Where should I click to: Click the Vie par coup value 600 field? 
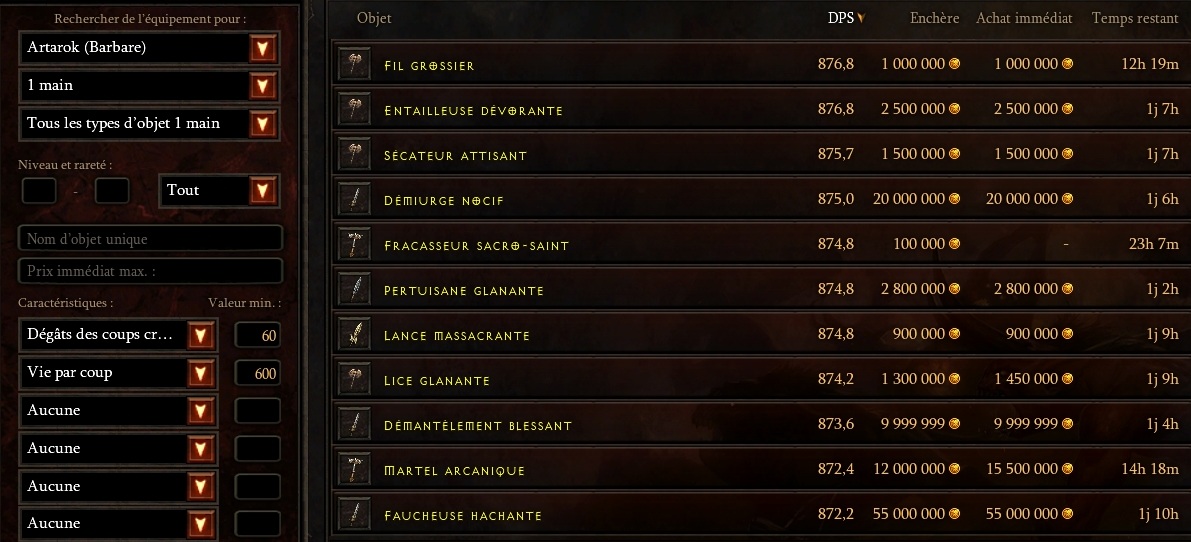coord(257,373)
